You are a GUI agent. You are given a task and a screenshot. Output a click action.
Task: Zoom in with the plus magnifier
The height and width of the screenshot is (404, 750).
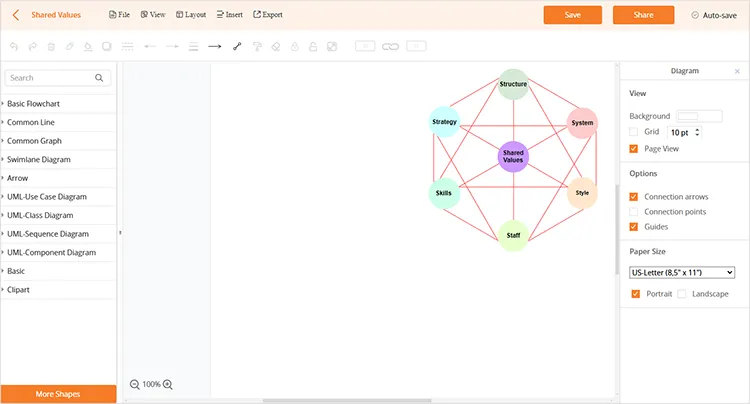(168, 384)
